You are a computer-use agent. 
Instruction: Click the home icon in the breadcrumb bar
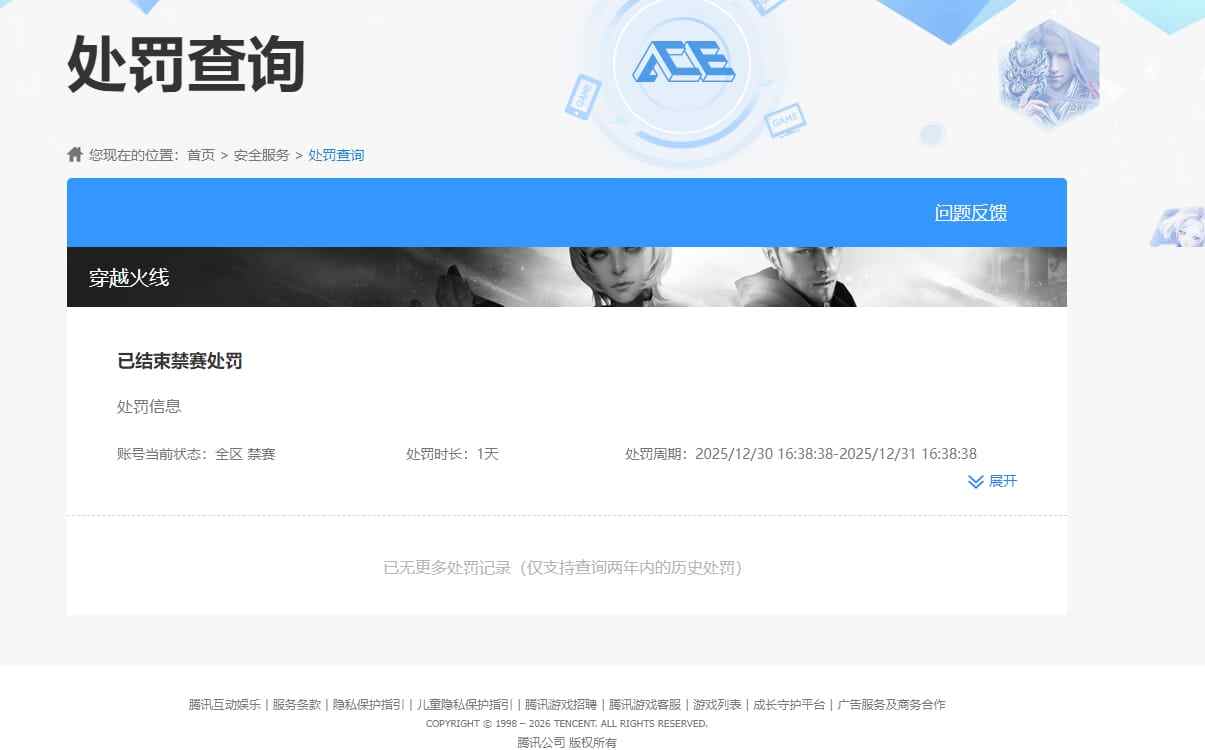coord(74,153)
